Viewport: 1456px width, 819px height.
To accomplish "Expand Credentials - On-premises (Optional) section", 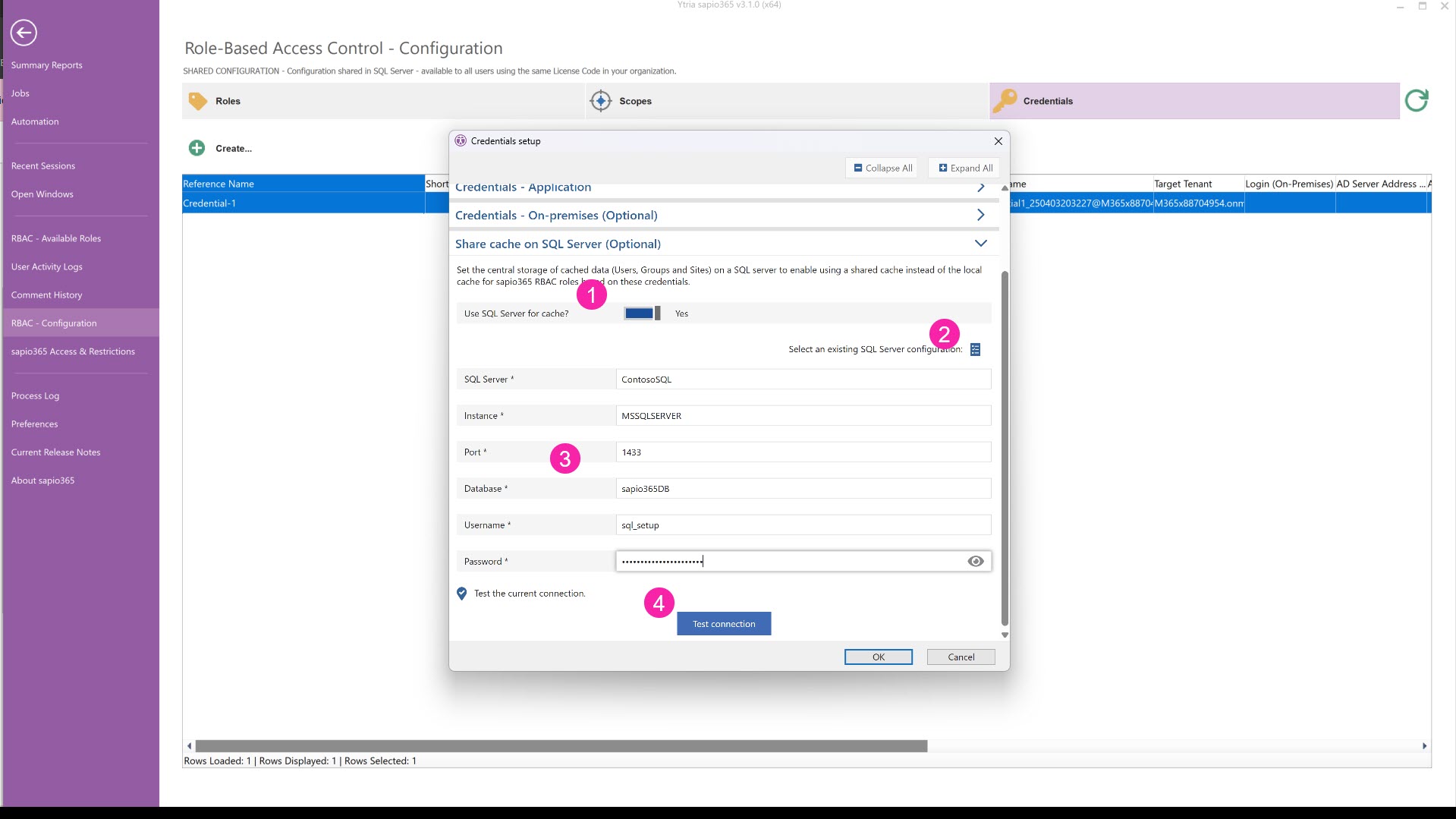I will pyautogui.click(x=980, y=216).
